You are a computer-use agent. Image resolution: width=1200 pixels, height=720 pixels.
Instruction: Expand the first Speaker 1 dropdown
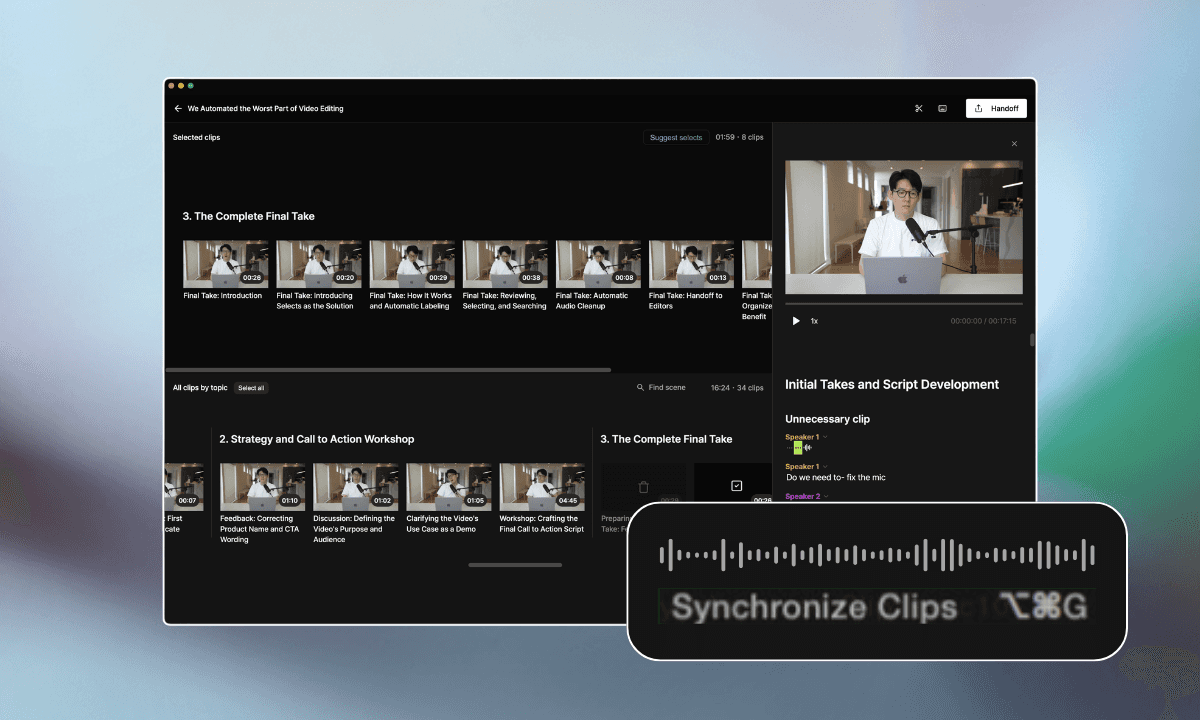pos(825,437)
